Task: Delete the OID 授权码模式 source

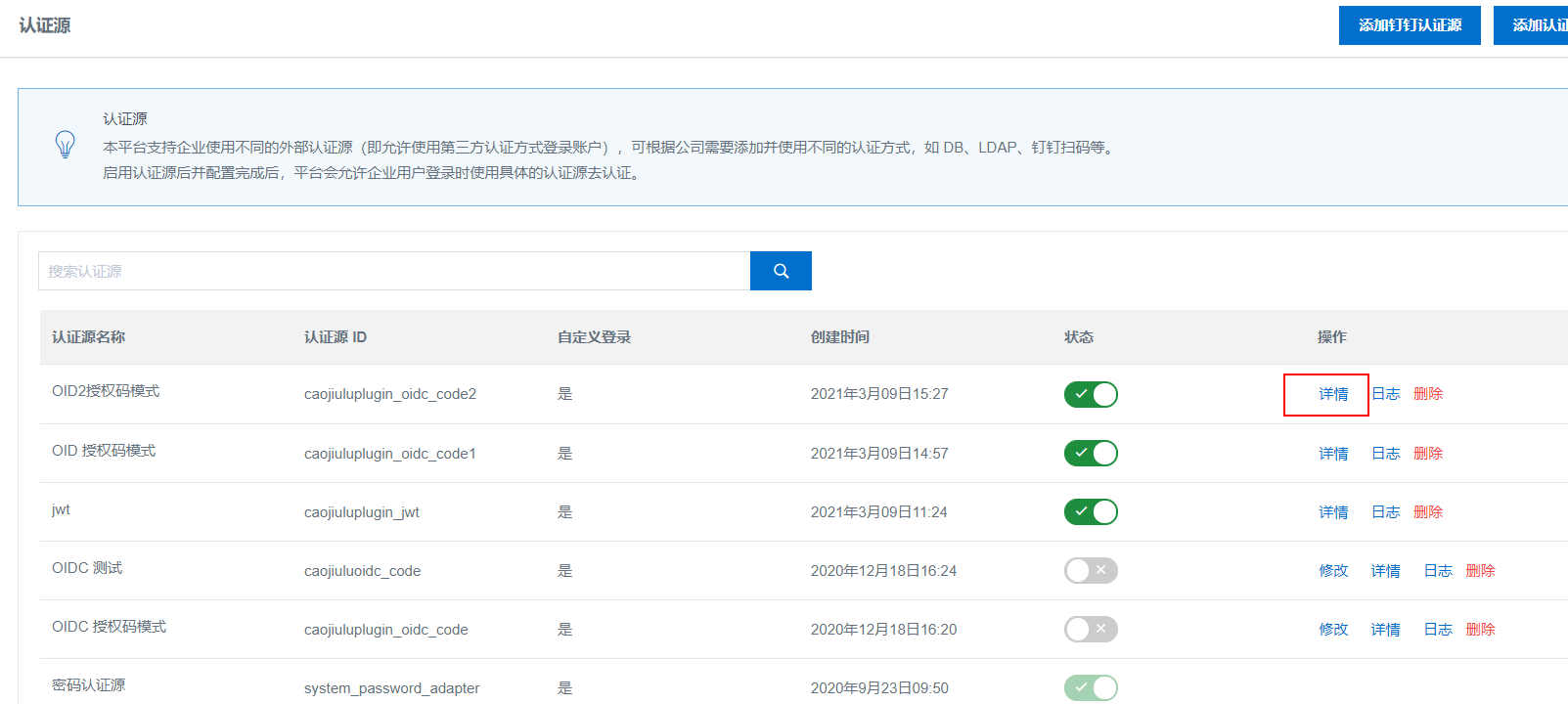Action: pos(1428,454)
